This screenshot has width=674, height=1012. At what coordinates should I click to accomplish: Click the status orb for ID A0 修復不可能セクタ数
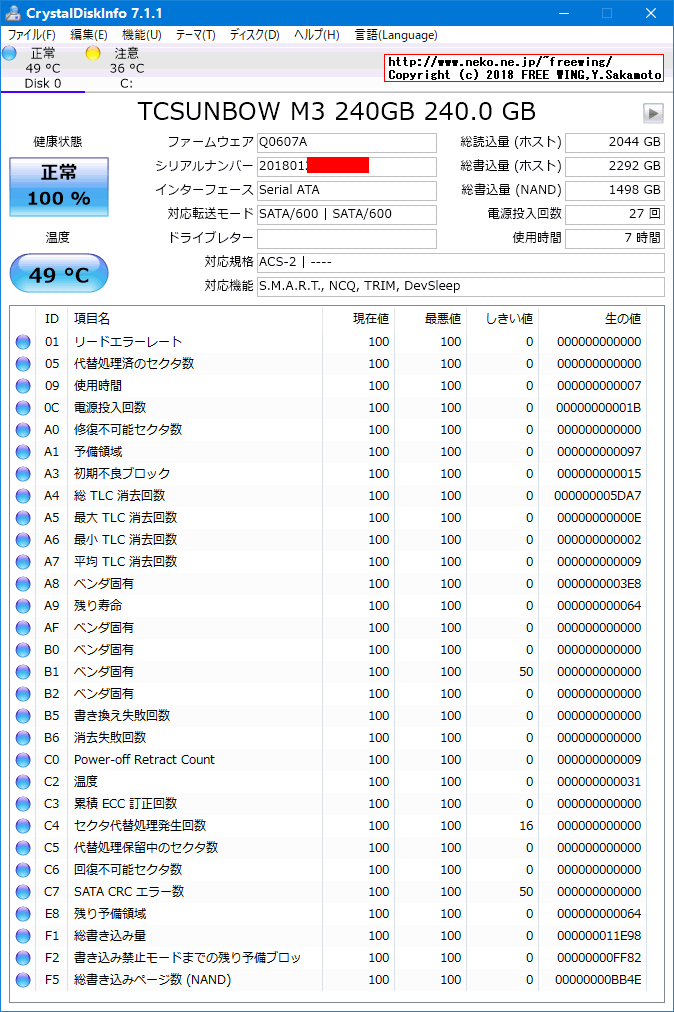click(x=23, y=430)
